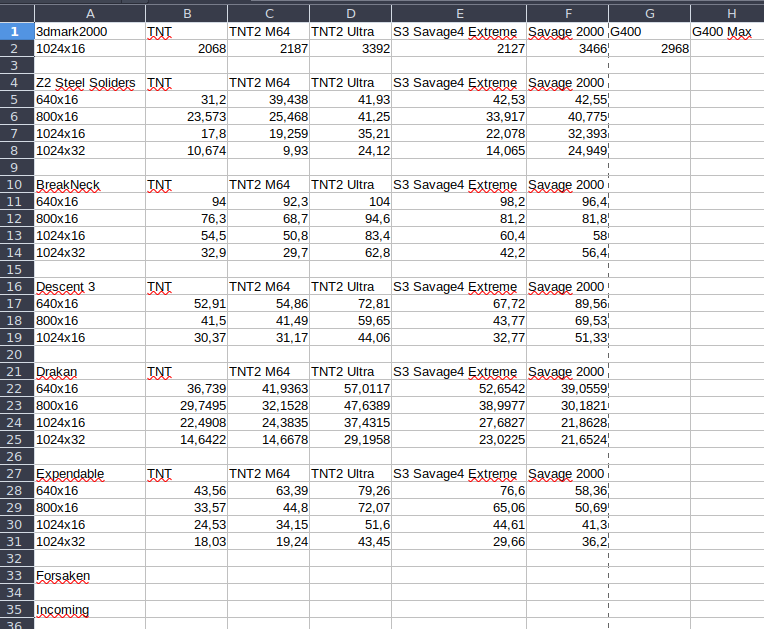Click the 'G400' header cell in row 1
The image size is (764, 629).
pyautogui.click(x=649, y=32)
